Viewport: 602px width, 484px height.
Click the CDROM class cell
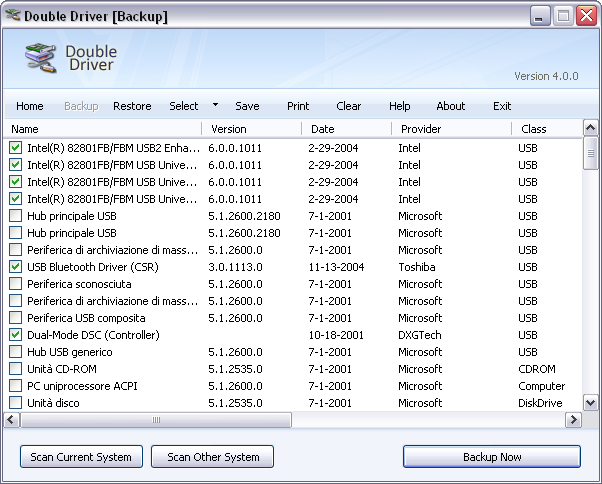point(537,369)
